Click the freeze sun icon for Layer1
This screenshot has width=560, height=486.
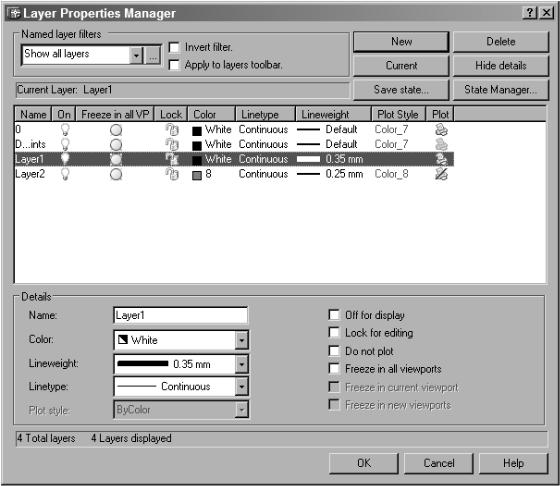coord(116,159)
